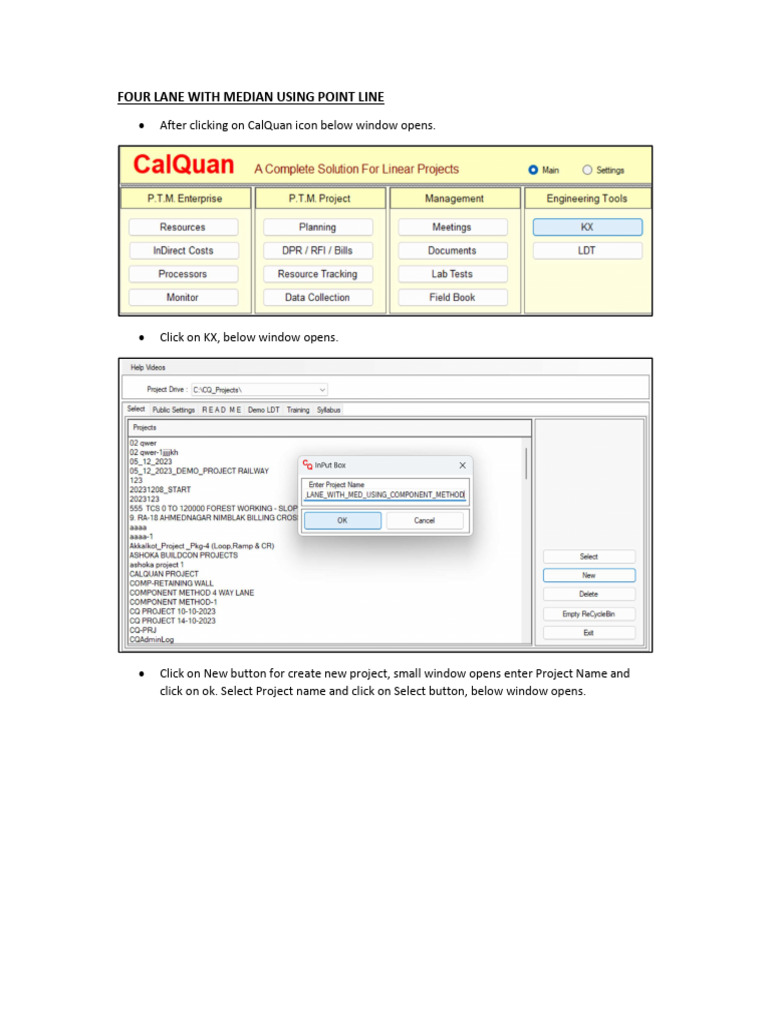
Task: Click the Empty ReCycleBin button
Action: [588, 614]
